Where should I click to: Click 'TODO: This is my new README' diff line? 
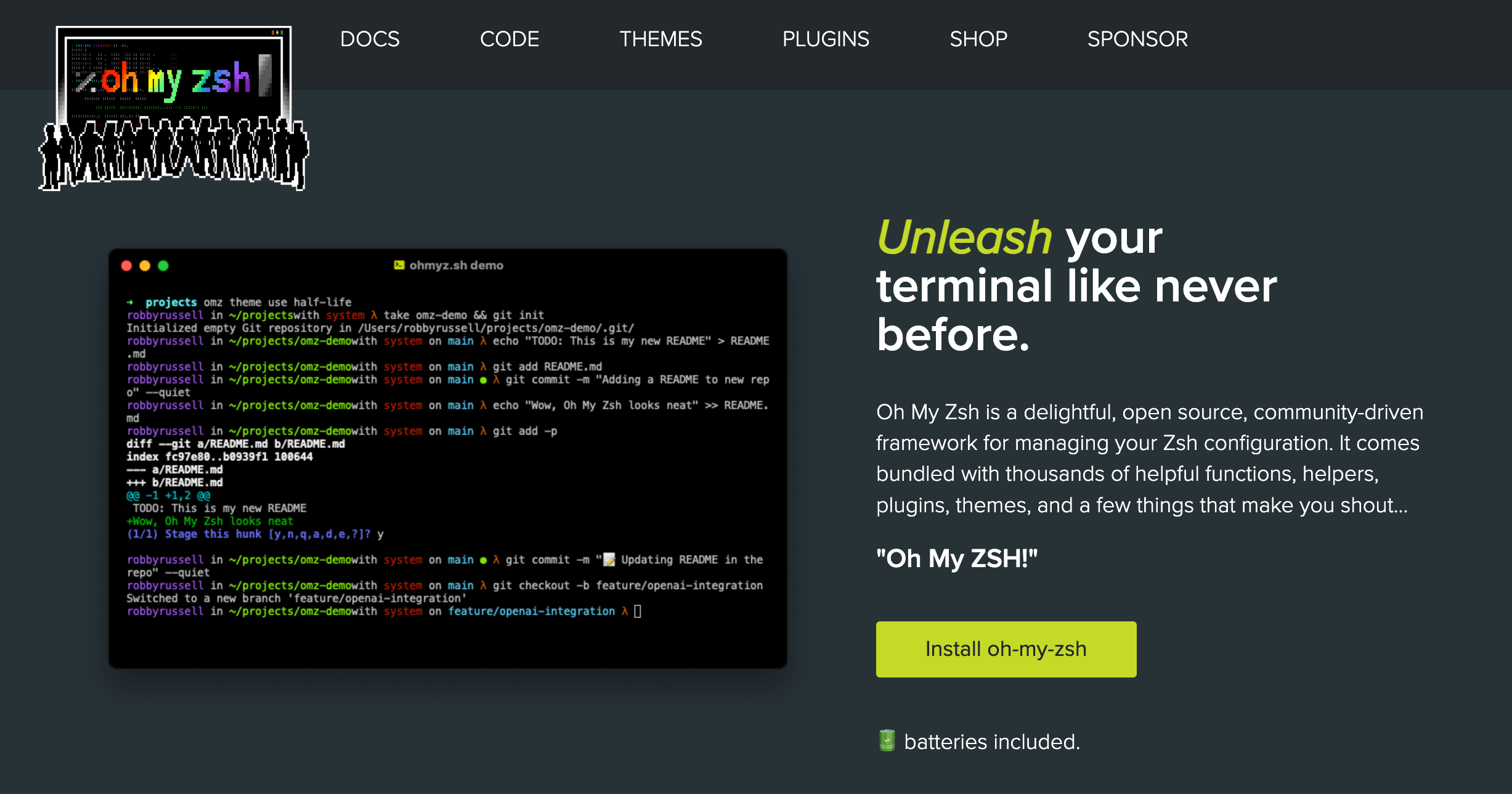pyautogui.click(x=219, y=509)
